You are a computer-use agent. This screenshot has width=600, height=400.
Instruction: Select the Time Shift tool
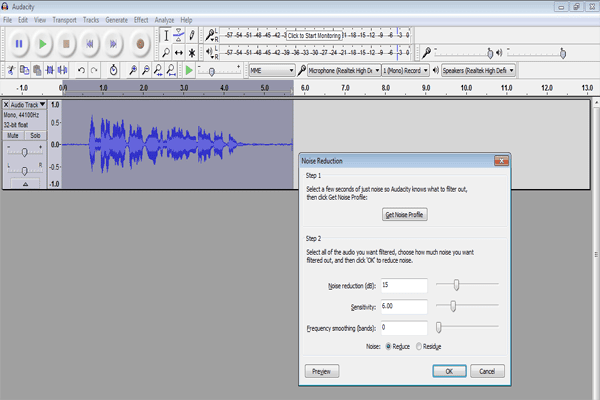coord(179,52)
